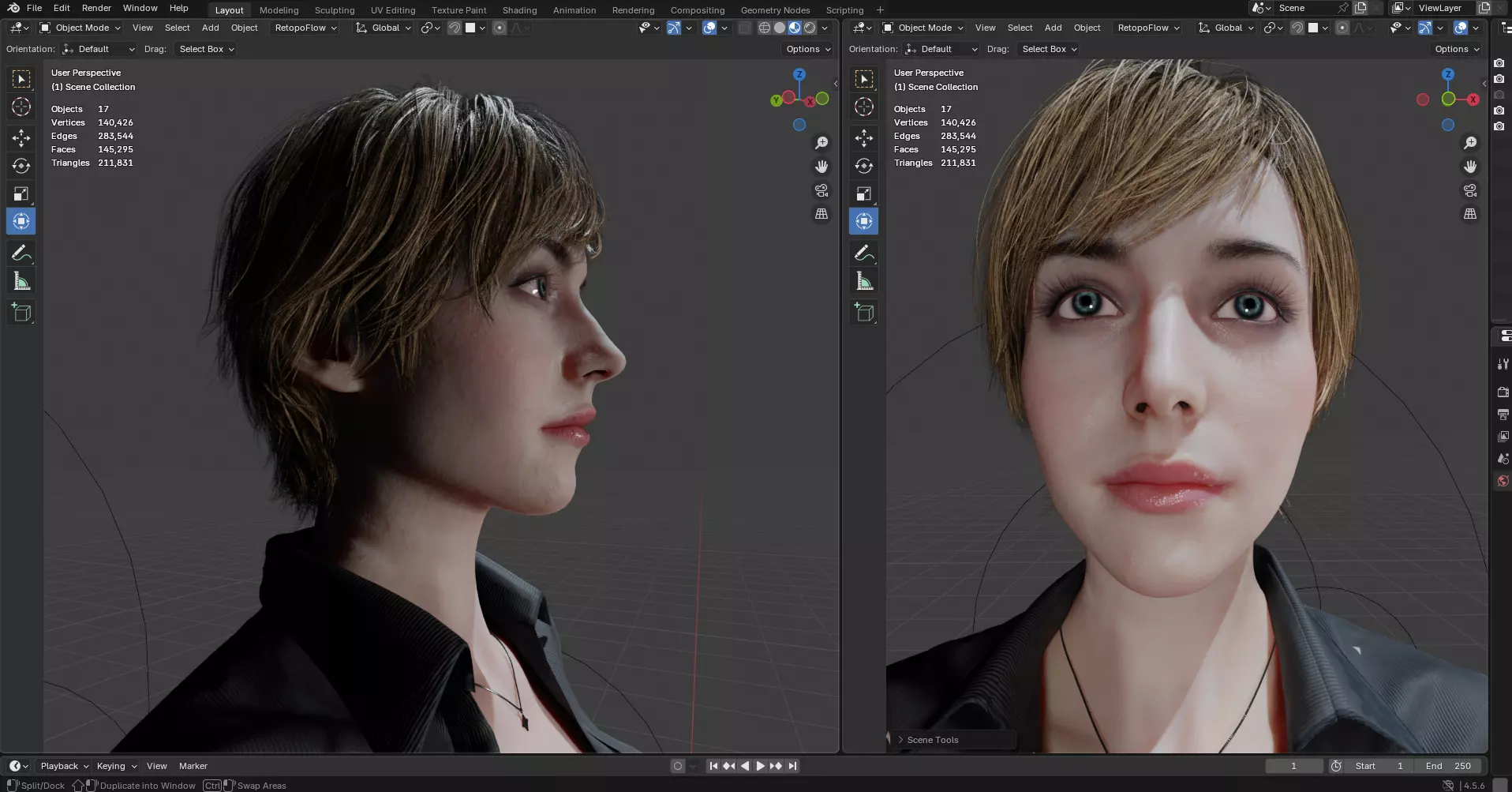Click the zoom view icon in right viewport
Screen dimensions: 1512x792
1470,143
